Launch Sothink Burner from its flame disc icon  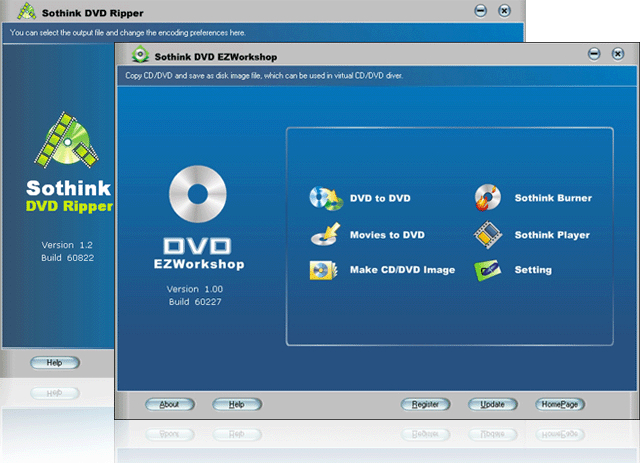487,198
